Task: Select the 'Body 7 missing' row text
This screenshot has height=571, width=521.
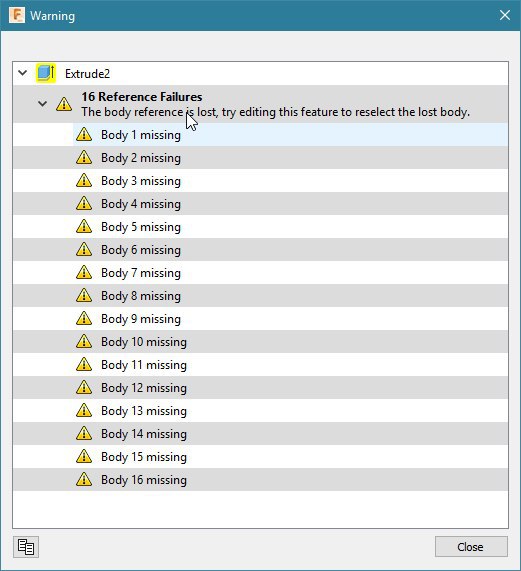Action: pos(141,272)
